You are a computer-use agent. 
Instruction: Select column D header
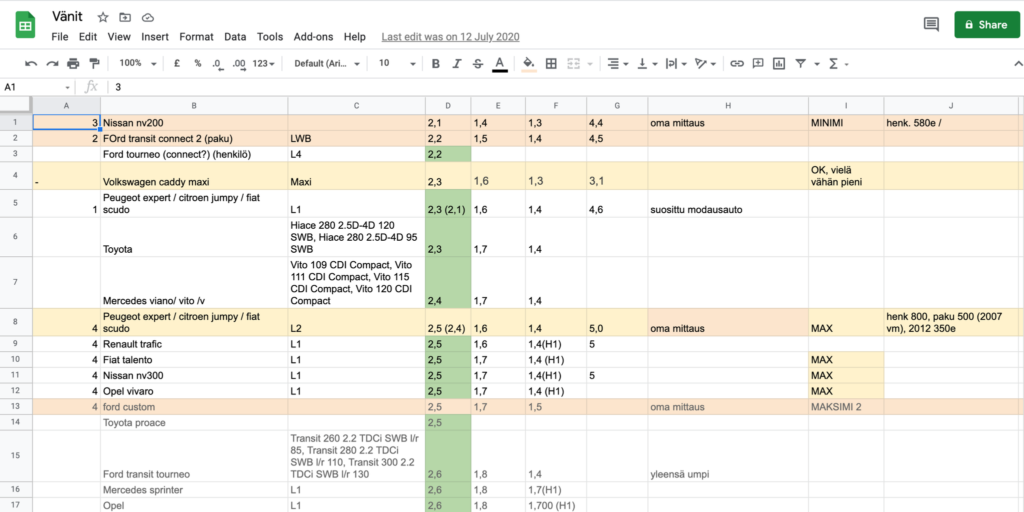tap(447, 106)
